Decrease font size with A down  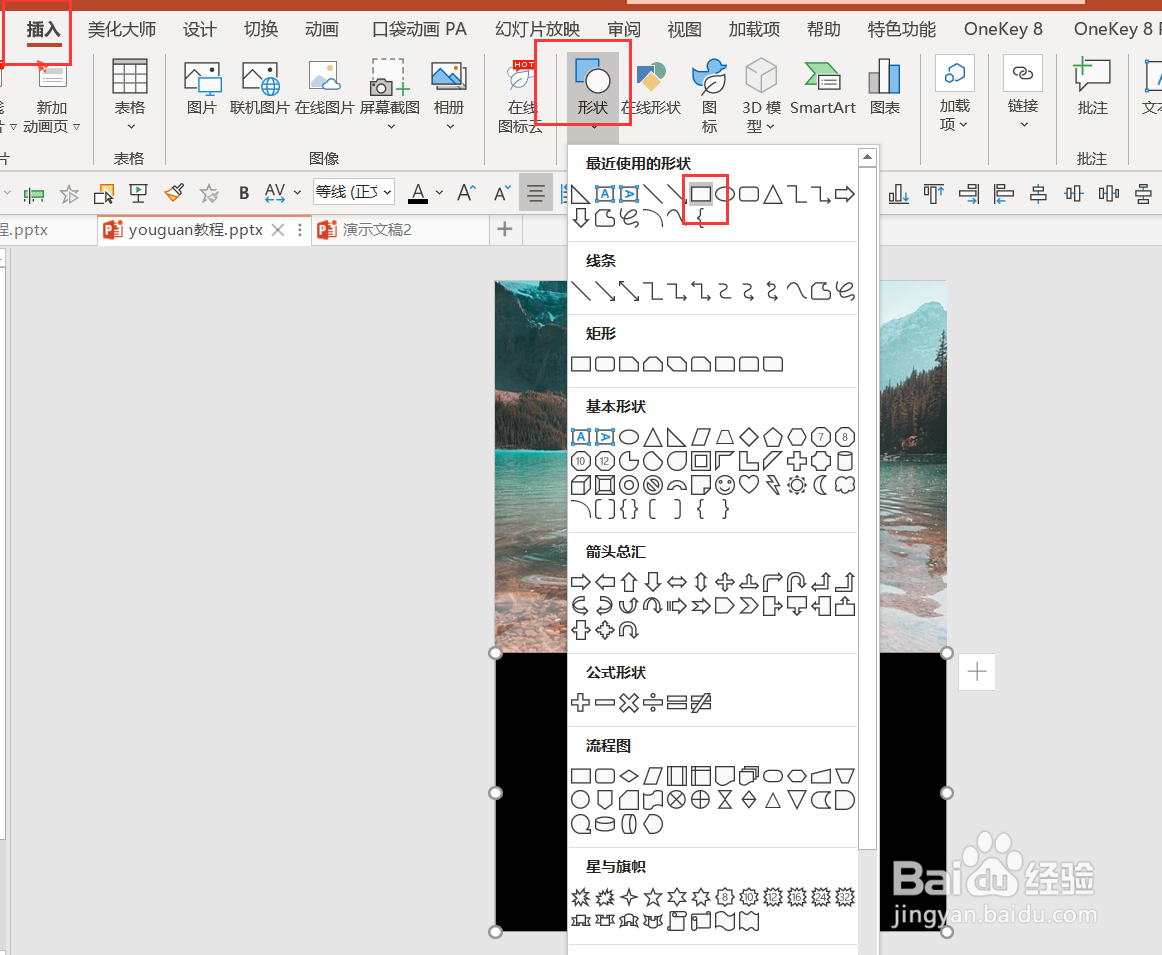(502, 193)
